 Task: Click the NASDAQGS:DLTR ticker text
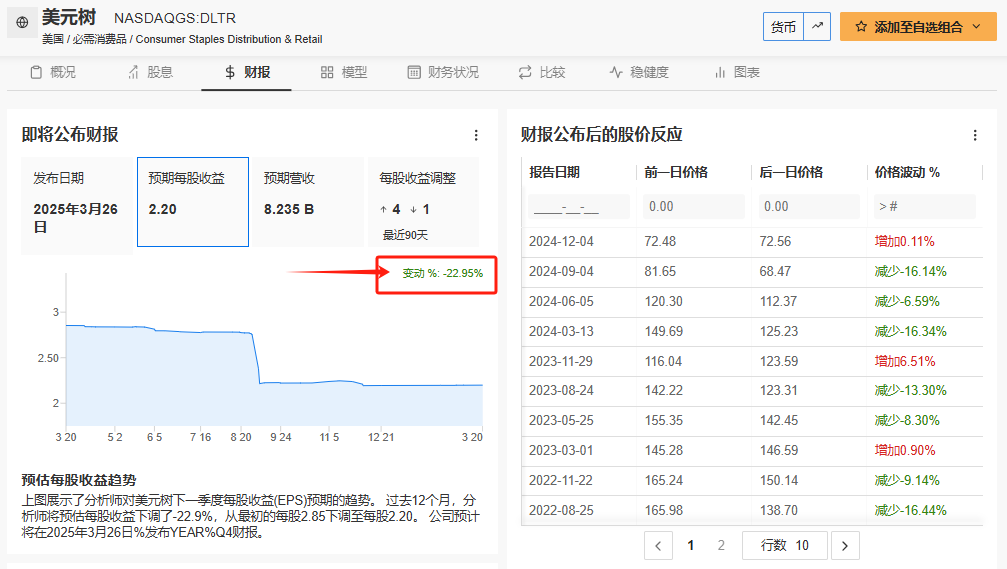[175, 19]
